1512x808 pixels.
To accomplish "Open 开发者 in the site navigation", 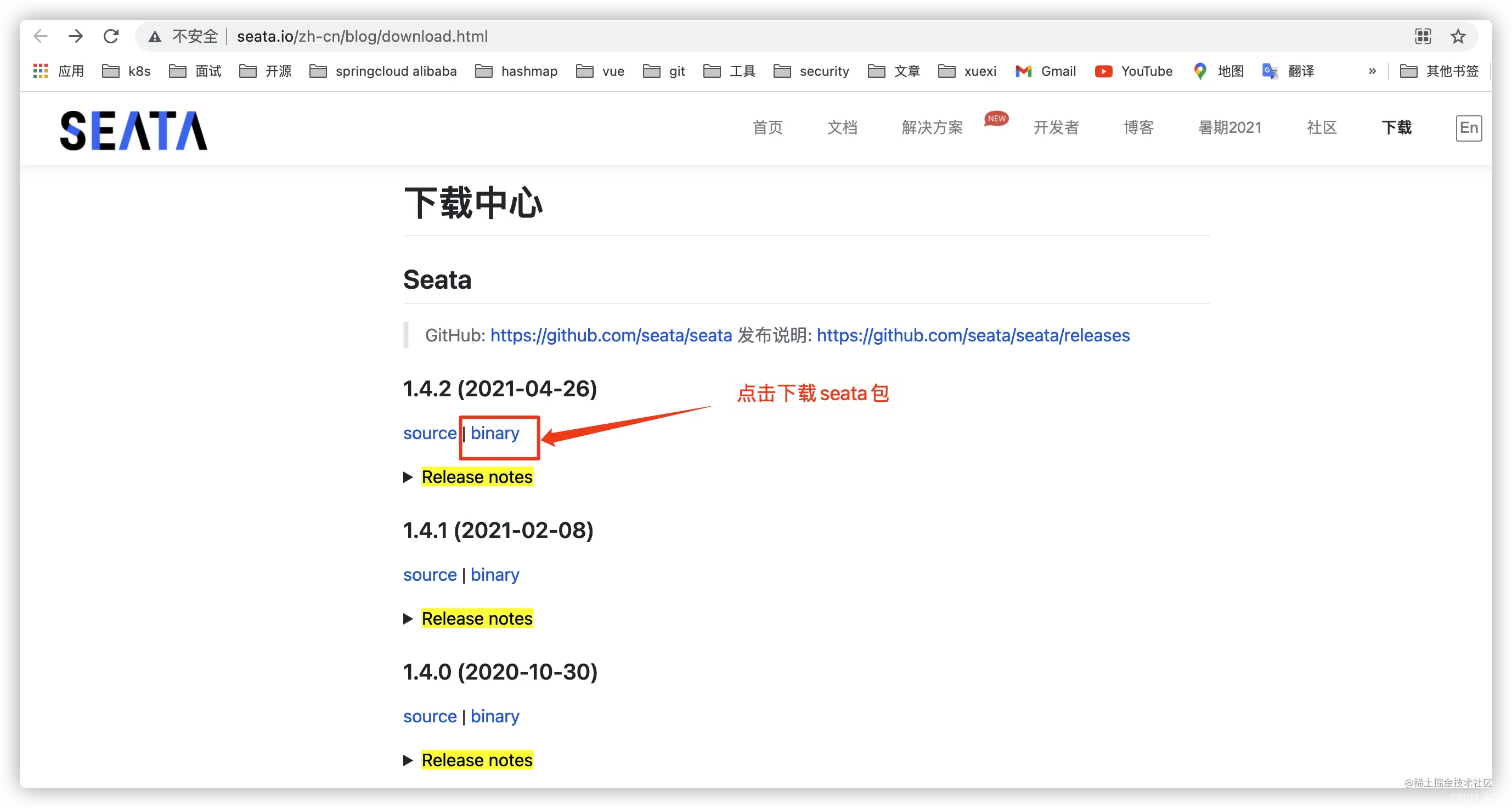I will click(1056, 127).
